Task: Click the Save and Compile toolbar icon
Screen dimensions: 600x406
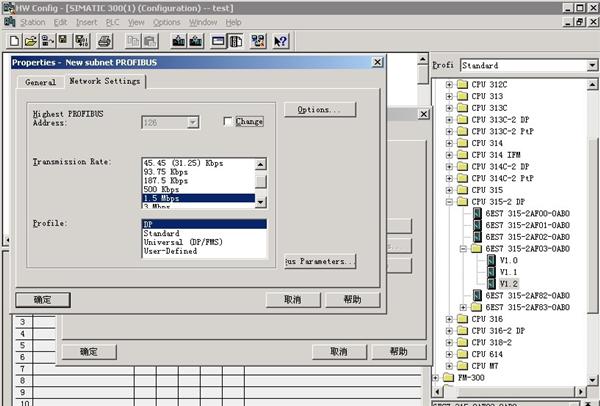Action: pyautogui.click(x=82, y=41)
